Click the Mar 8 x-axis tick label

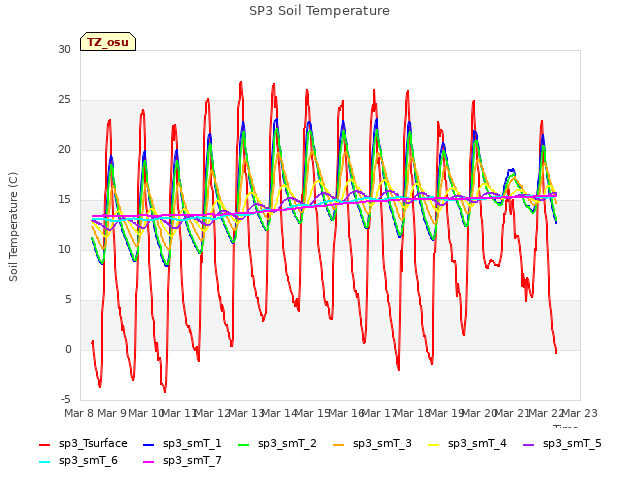[79, 413]
